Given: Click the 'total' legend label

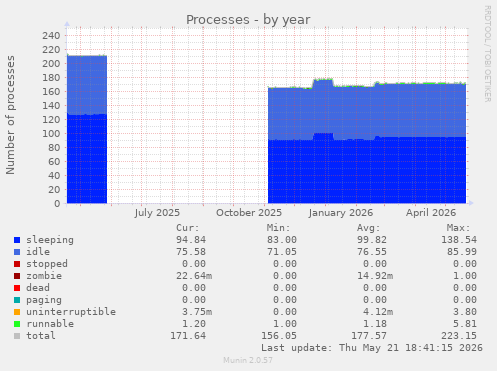Looking at the screenshot, I should (x=41, y=336).
